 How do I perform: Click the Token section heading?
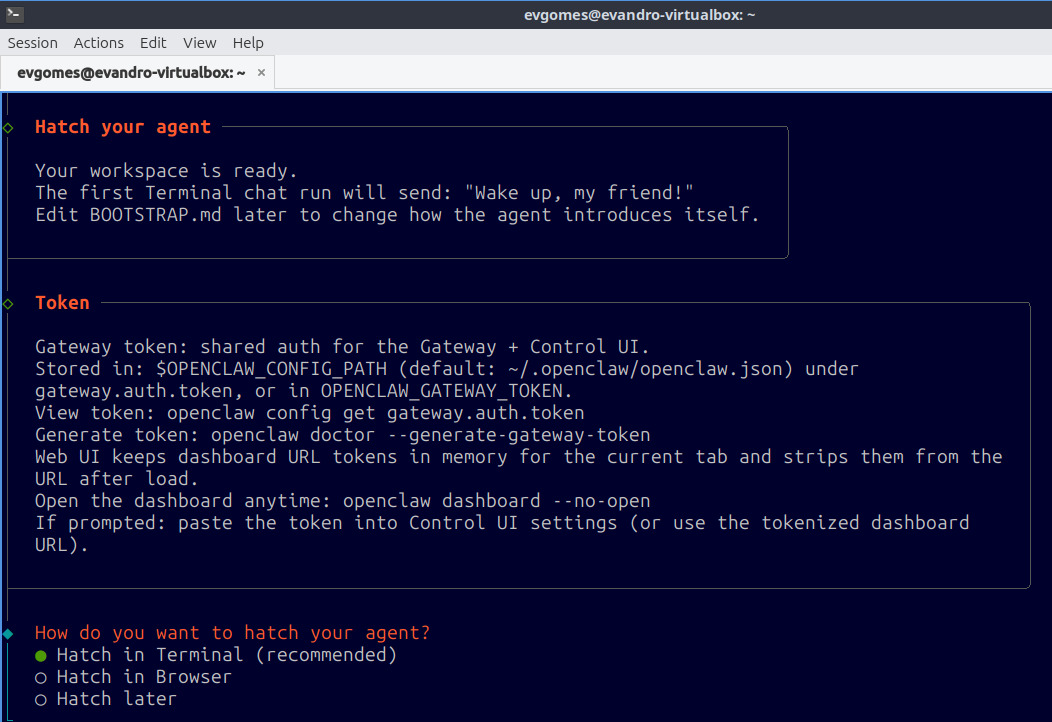pyautogui.click(x=62, y=303)
